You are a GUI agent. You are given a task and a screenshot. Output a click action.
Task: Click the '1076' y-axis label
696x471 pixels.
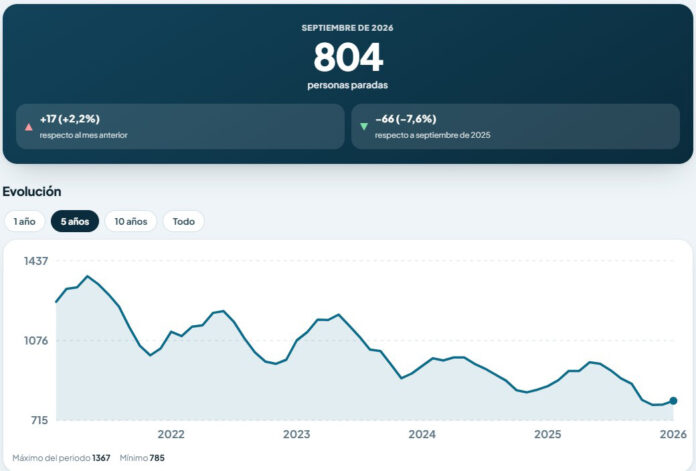(36, 340)
